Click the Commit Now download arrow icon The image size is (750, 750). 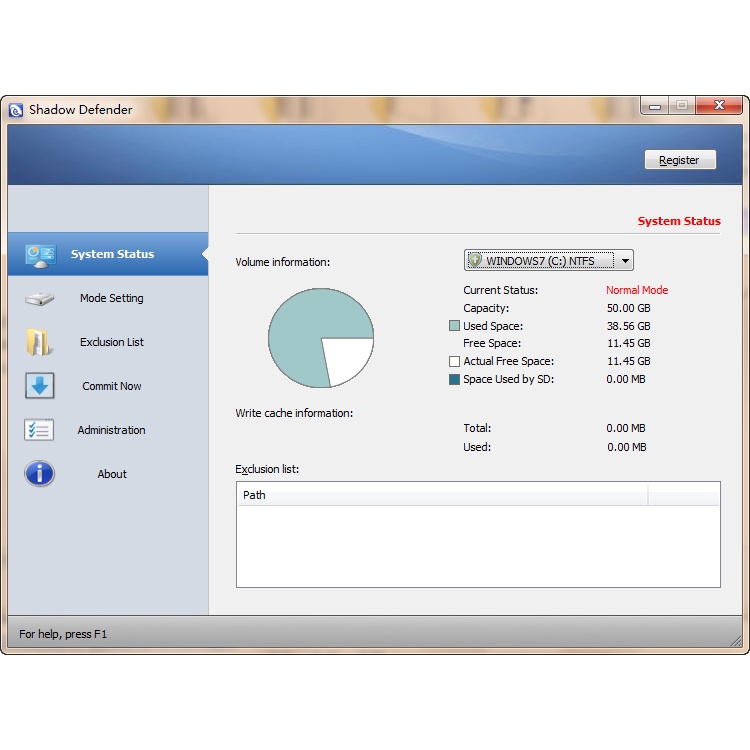(40, 386)
